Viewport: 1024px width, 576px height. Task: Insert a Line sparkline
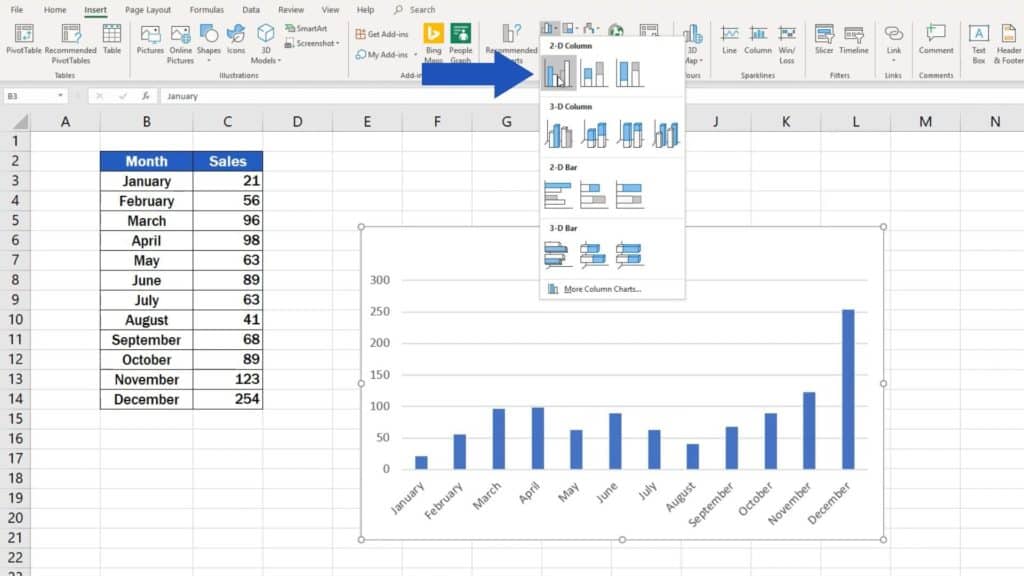(729, 41)
